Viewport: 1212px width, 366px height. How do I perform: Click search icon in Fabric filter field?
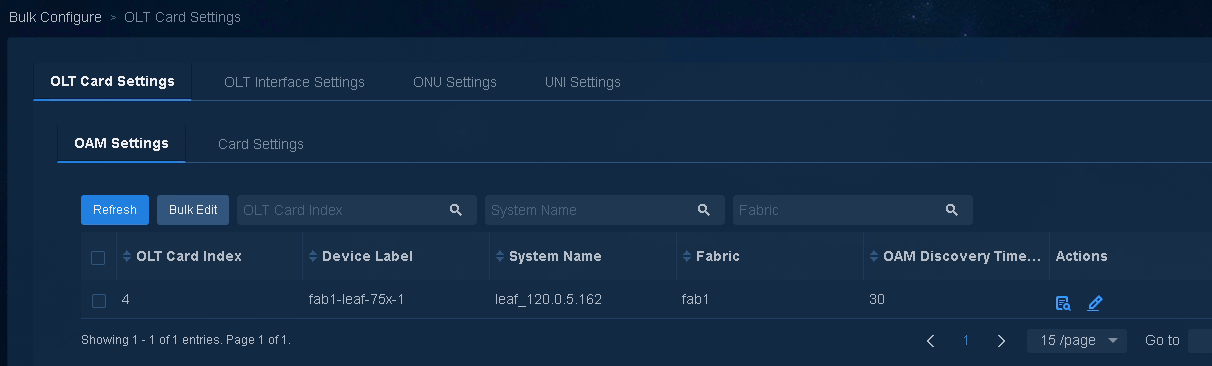coord(952,210)
